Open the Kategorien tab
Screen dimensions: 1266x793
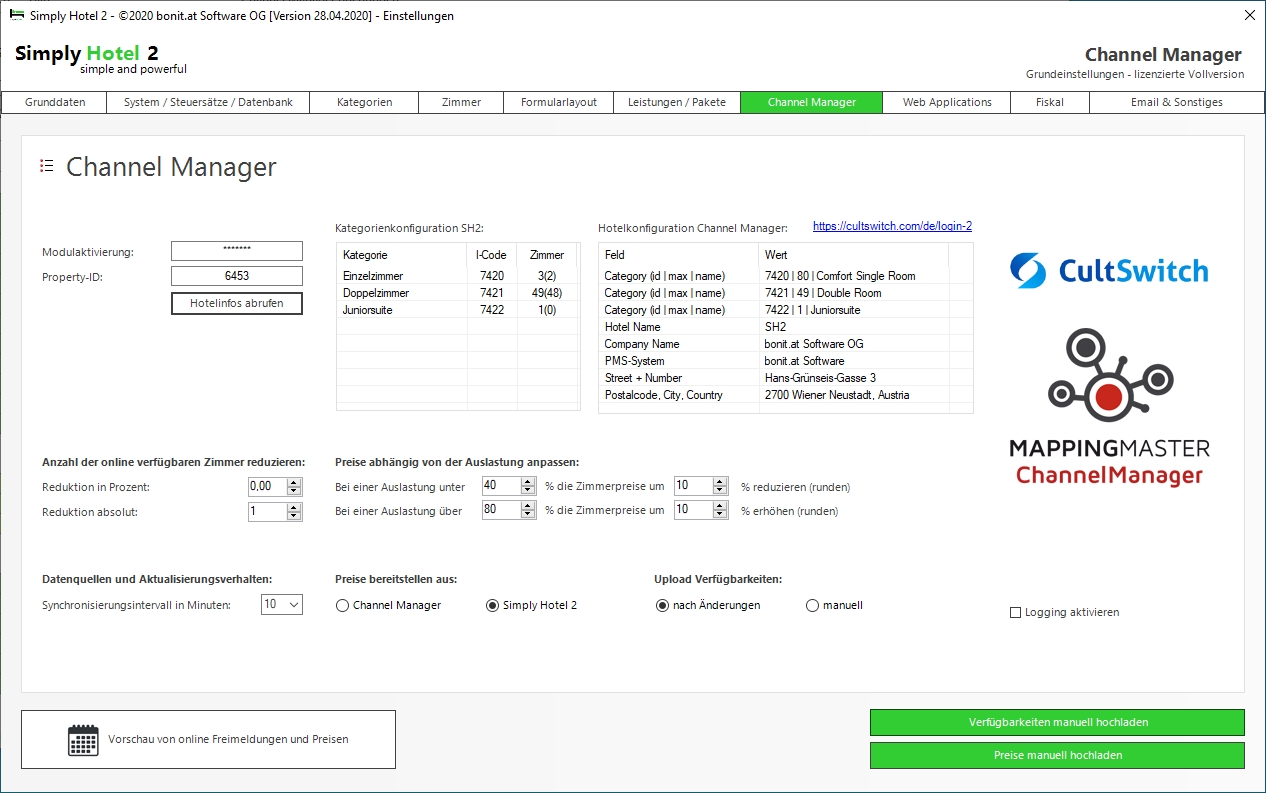(364, 102)
